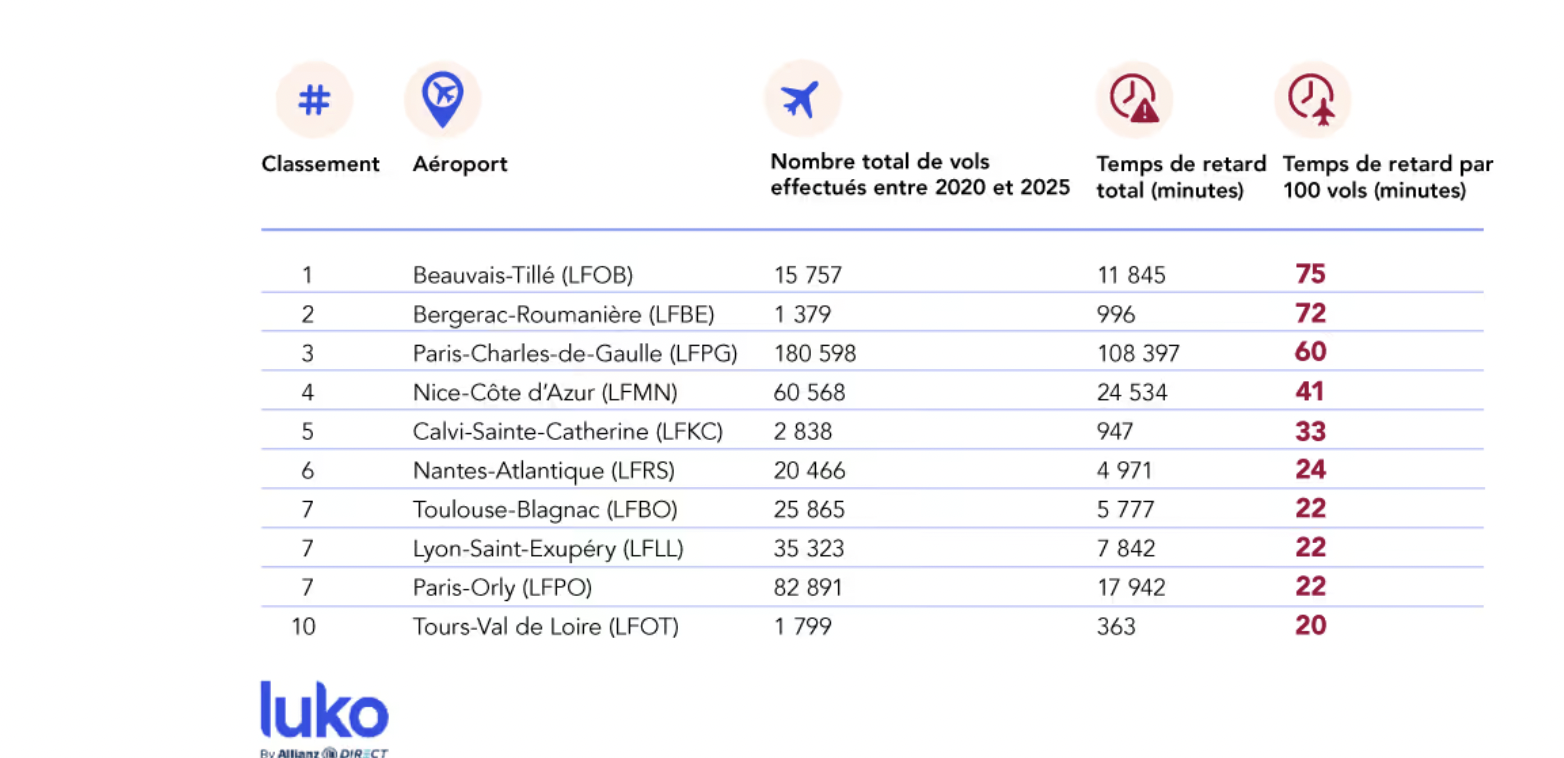Screen dimensions: 1564x758
Task: Click the Temps de retard total header
Action: click(1180, 177)
